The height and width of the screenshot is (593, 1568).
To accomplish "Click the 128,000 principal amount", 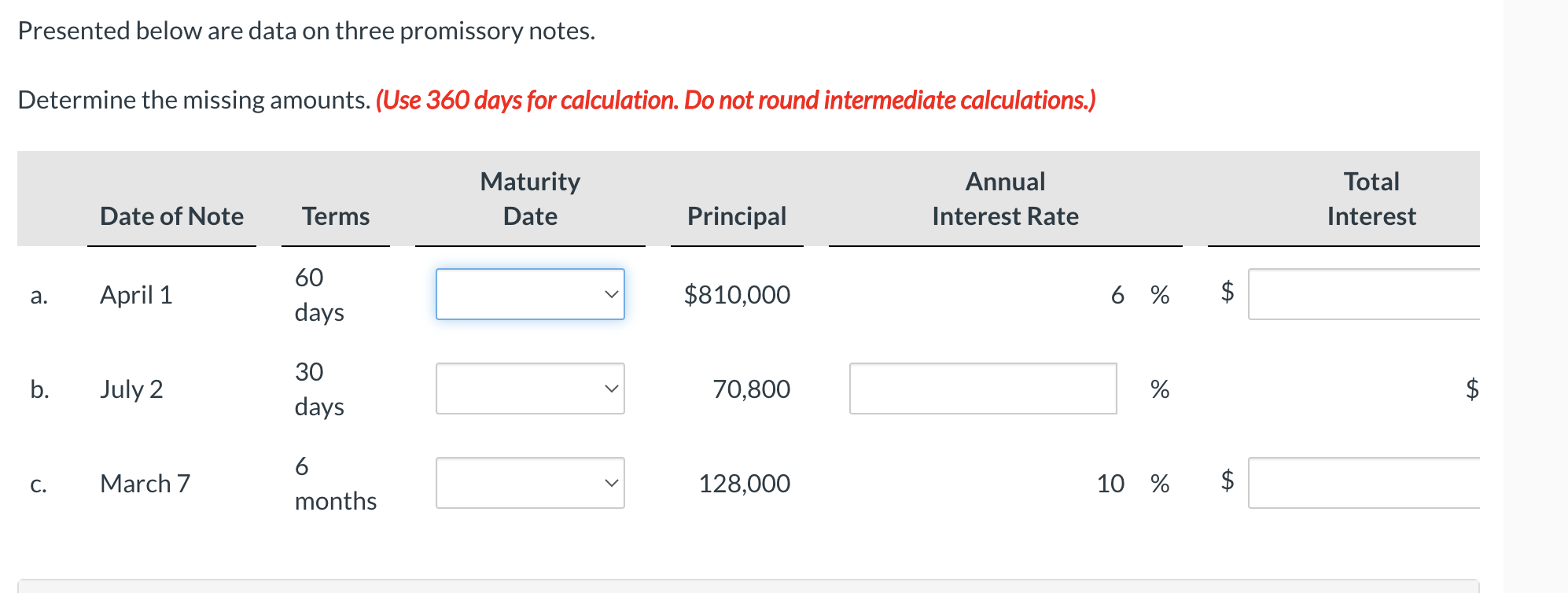I will [x=744, y=483].
